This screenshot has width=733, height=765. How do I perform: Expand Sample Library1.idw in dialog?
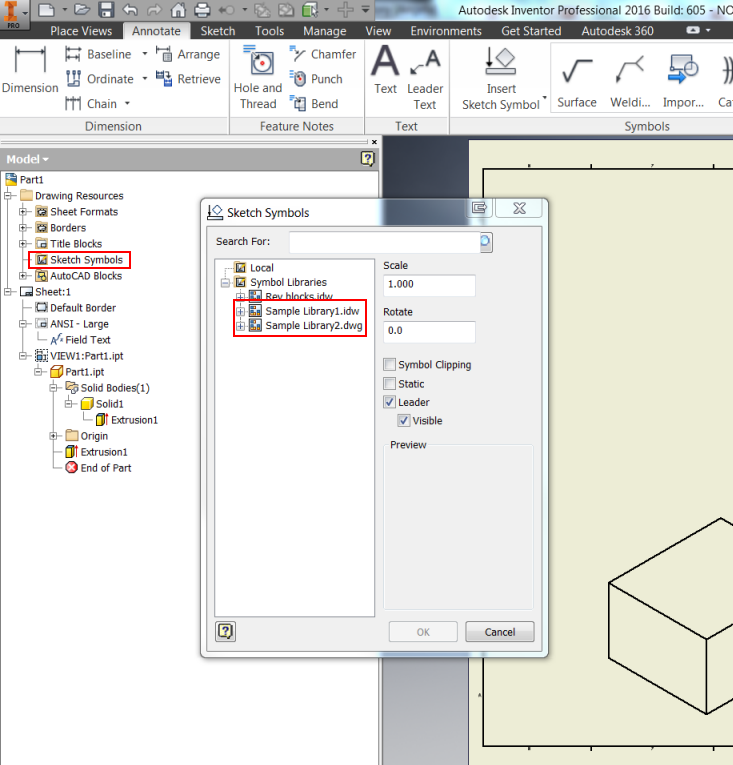240,311
